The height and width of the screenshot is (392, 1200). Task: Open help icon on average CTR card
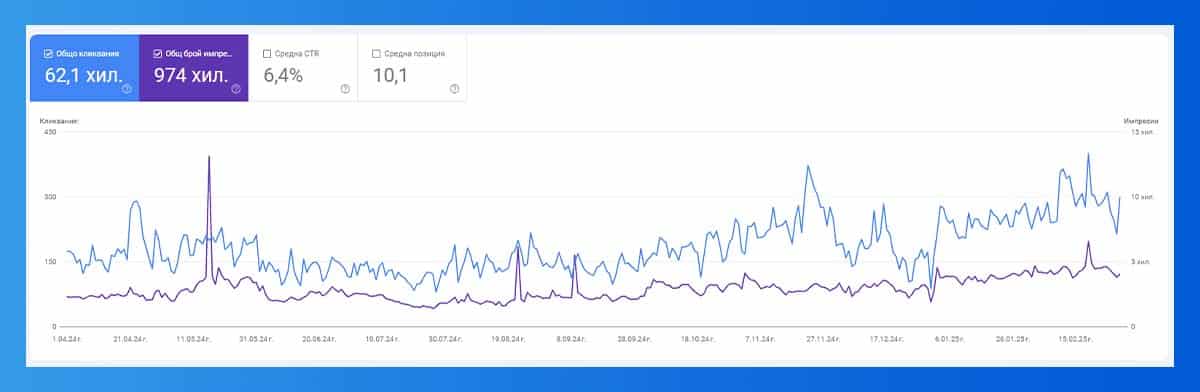(345, 89)
